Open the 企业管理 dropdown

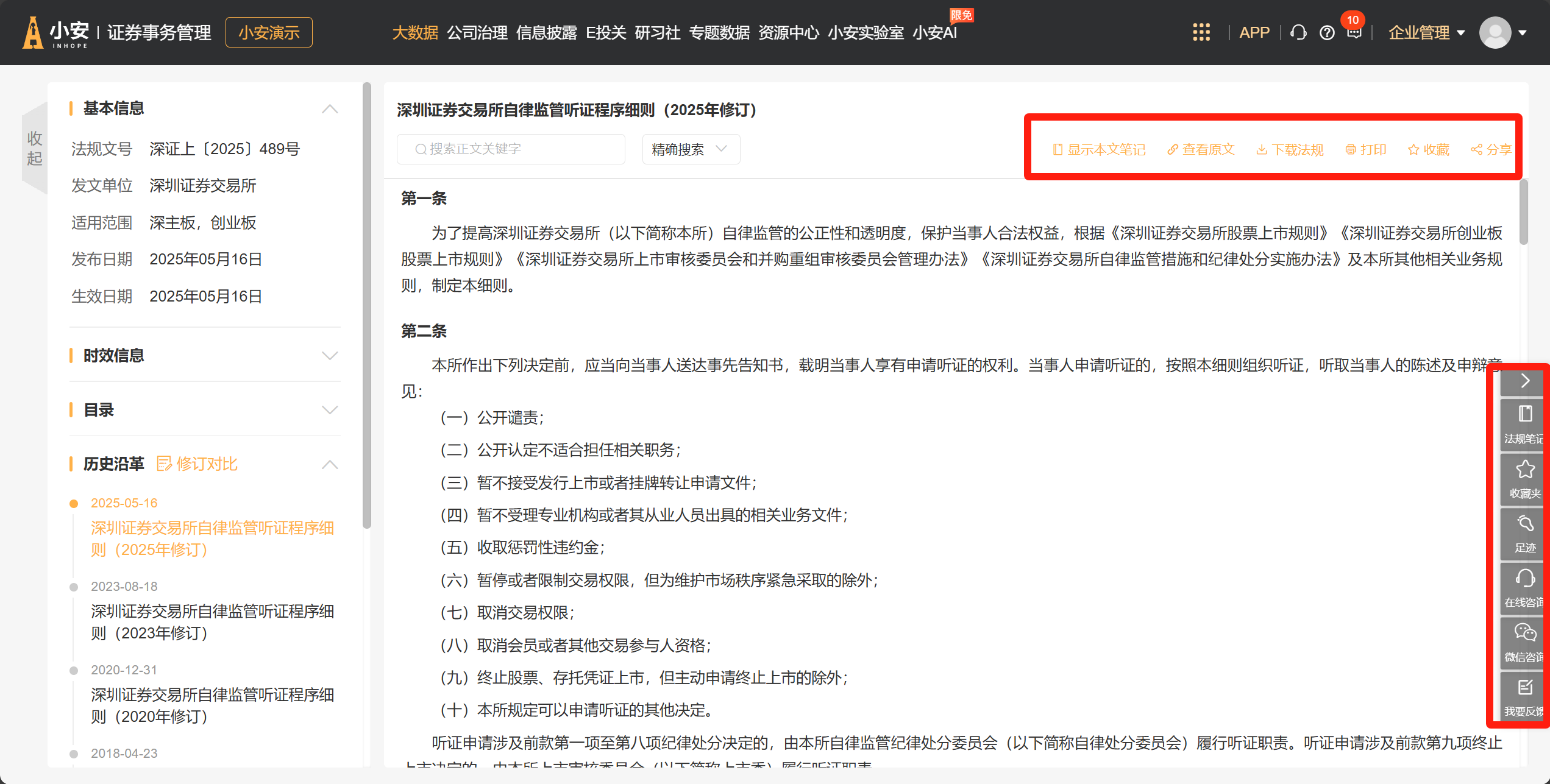coord(1426,32)
